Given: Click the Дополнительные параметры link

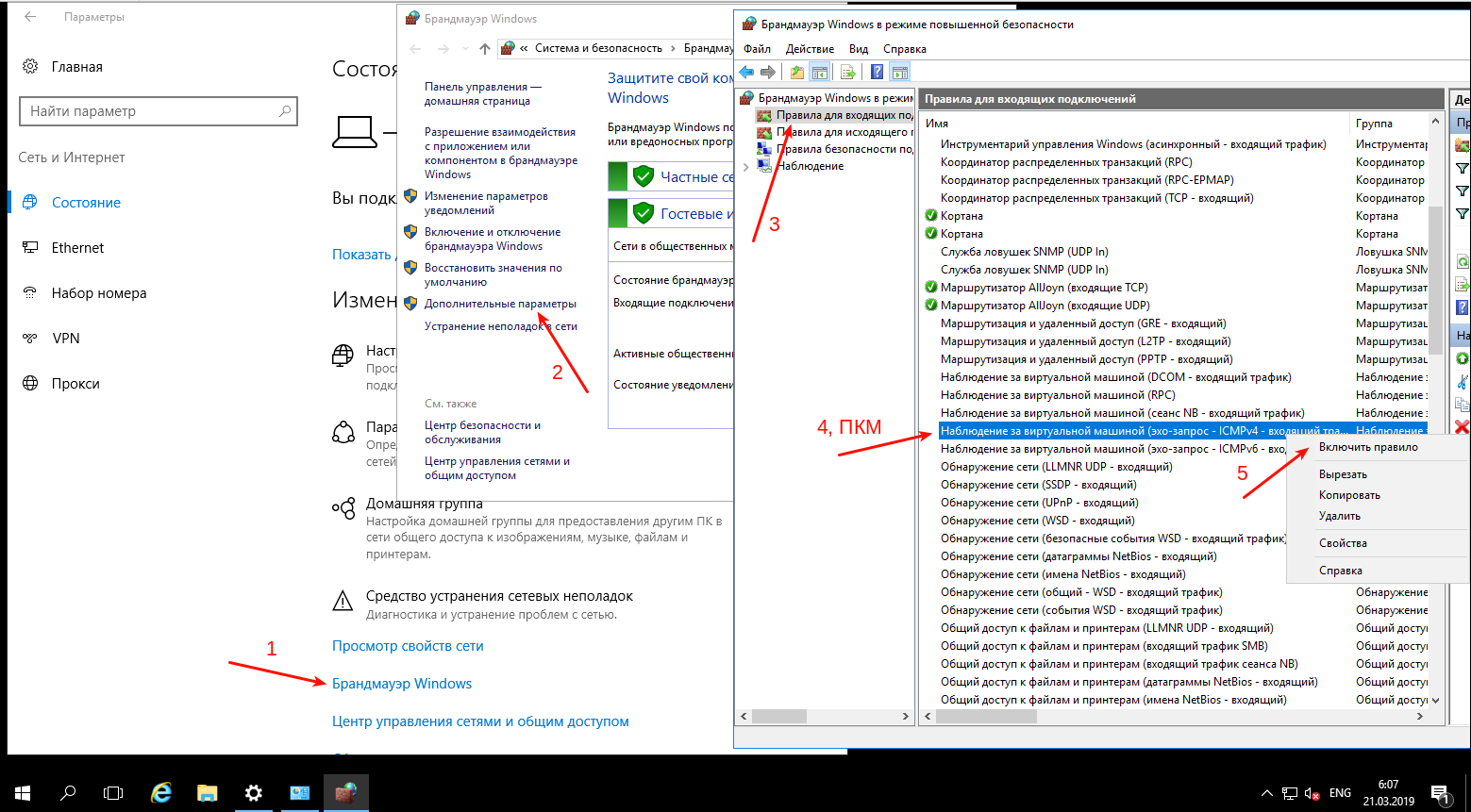Looking at the screenshot, I should (500, 304).
